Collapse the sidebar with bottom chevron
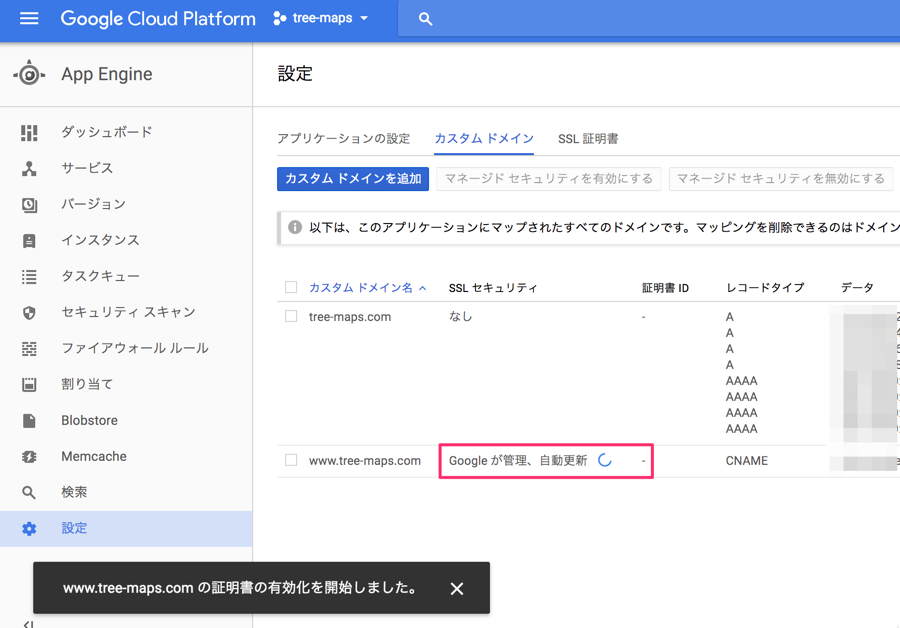Viewport: 900px width, 628px height. [x=29, y=624]
